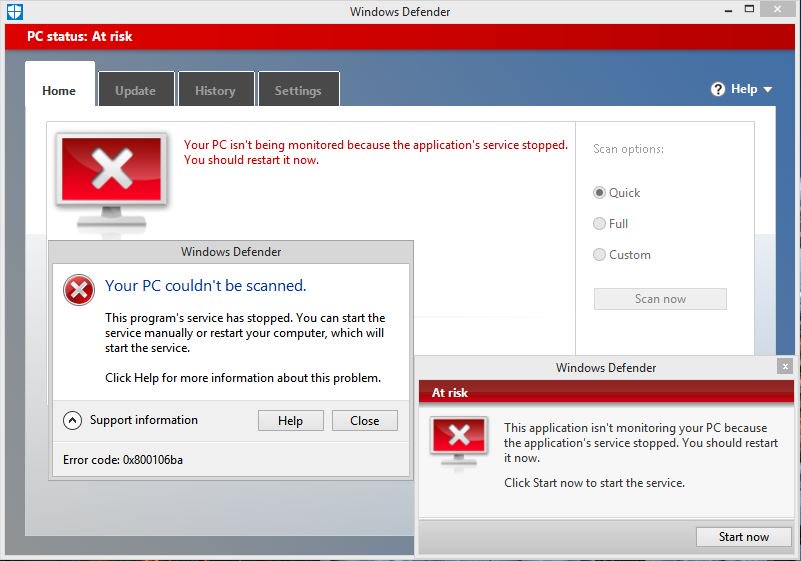Click 'Click Help for more information' text
Viewport: 801px width, 561px height.
[x=243, y=378]
